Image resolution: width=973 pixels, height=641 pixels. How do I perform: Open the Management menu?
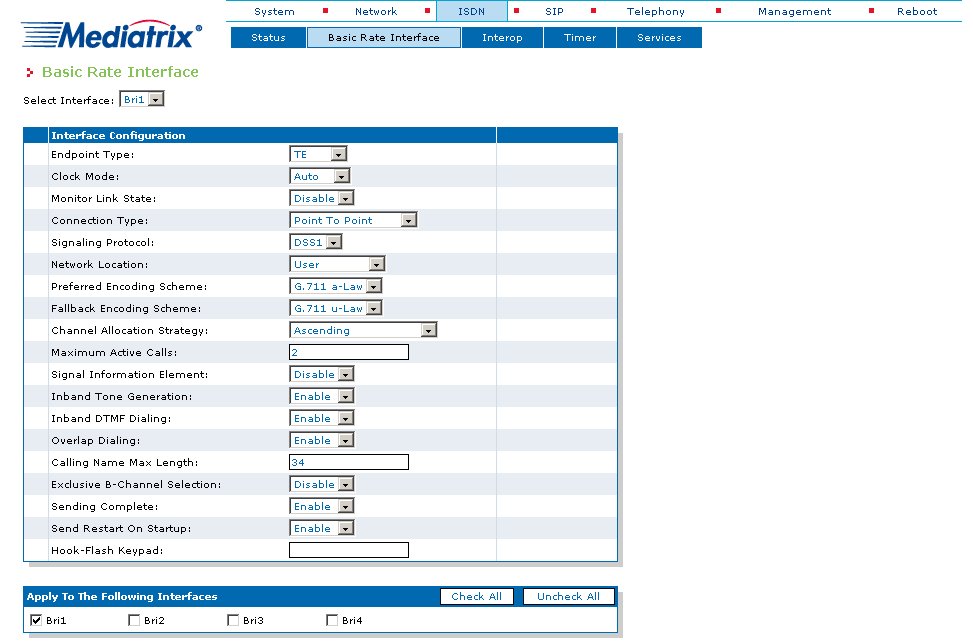794,11
